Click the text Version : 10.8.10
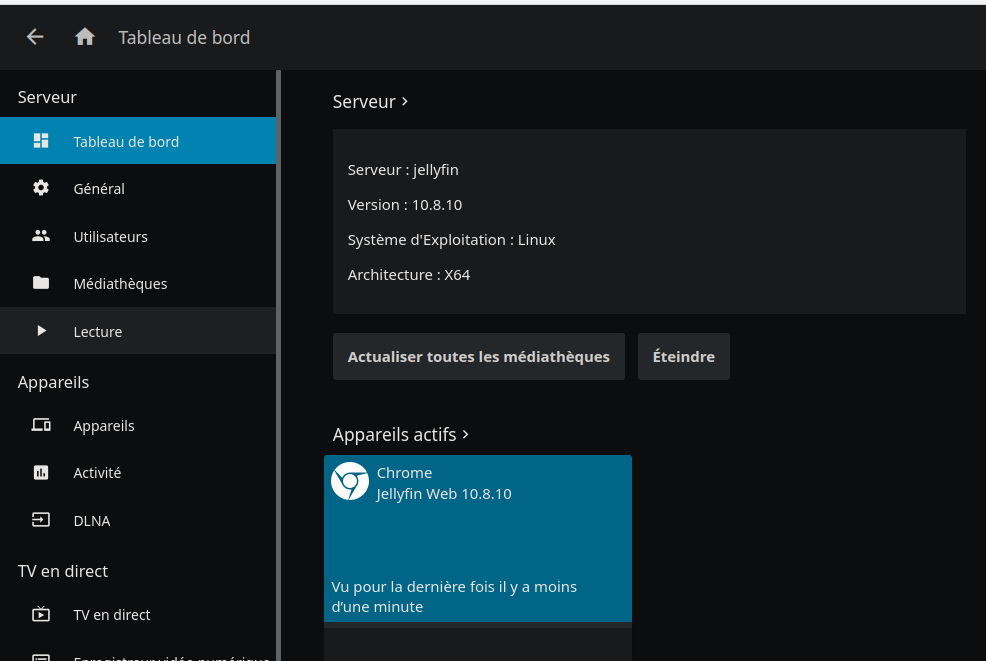 pos(405,205)
